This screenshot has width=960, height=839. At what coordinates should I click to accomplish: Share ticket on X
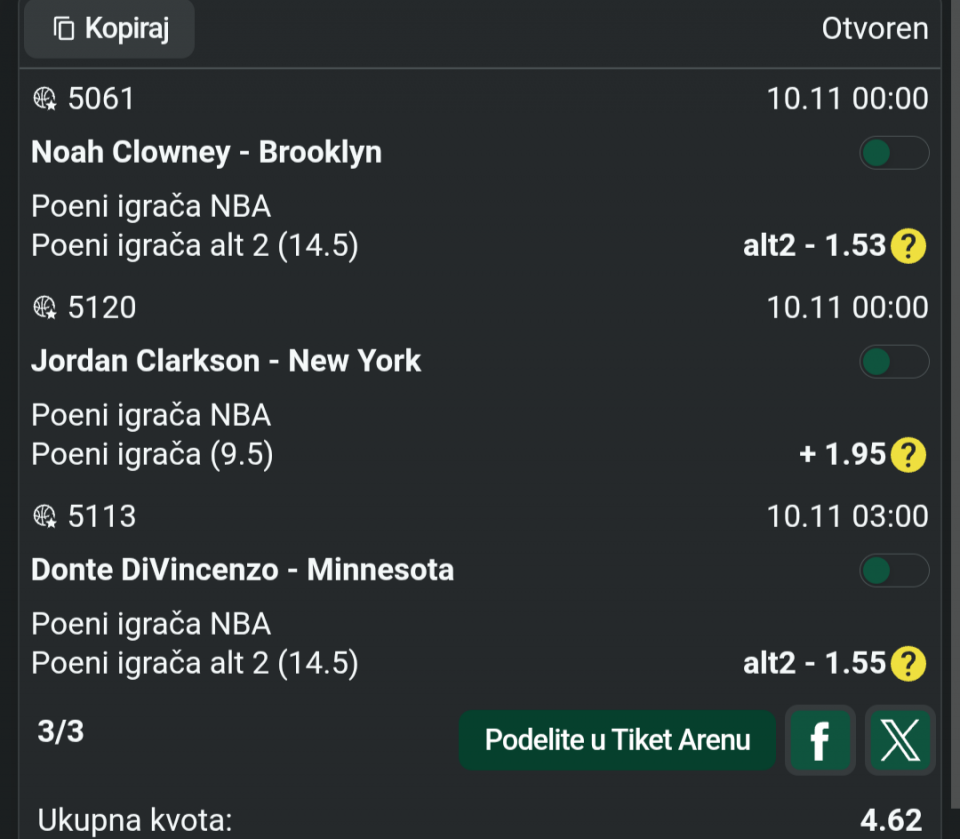coord(900,740)
